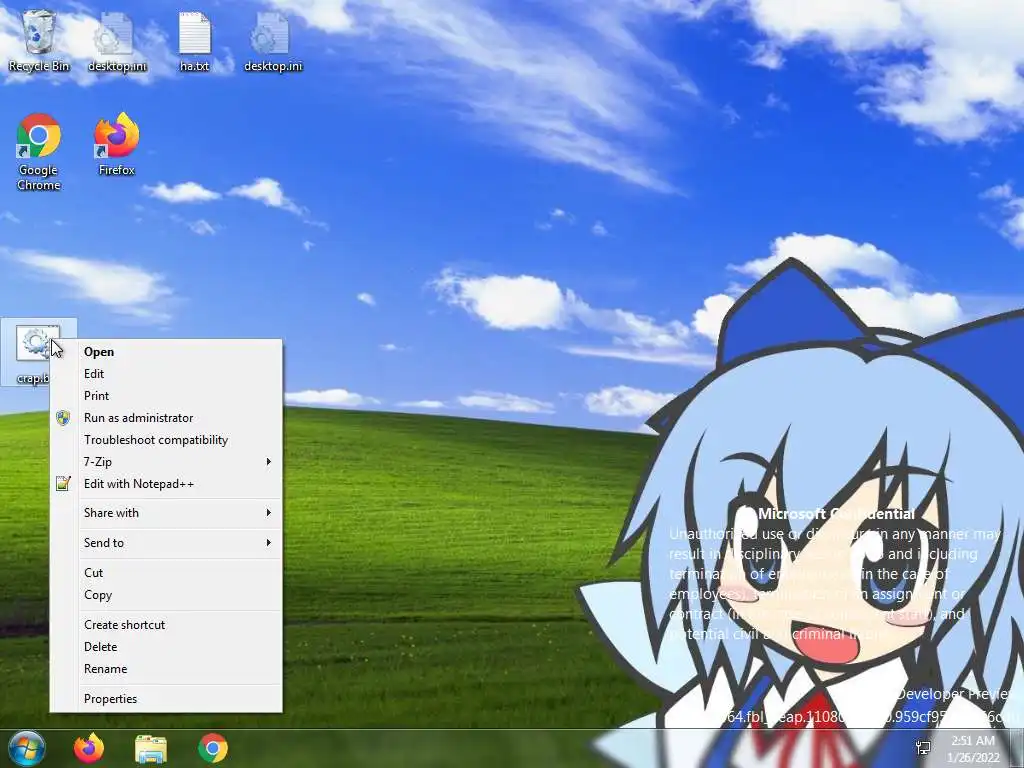Image resolution: width=1024 pixels, height=768 pixels.
Task: Choose Troubleshoot compatibility
Action: (166, 440)
